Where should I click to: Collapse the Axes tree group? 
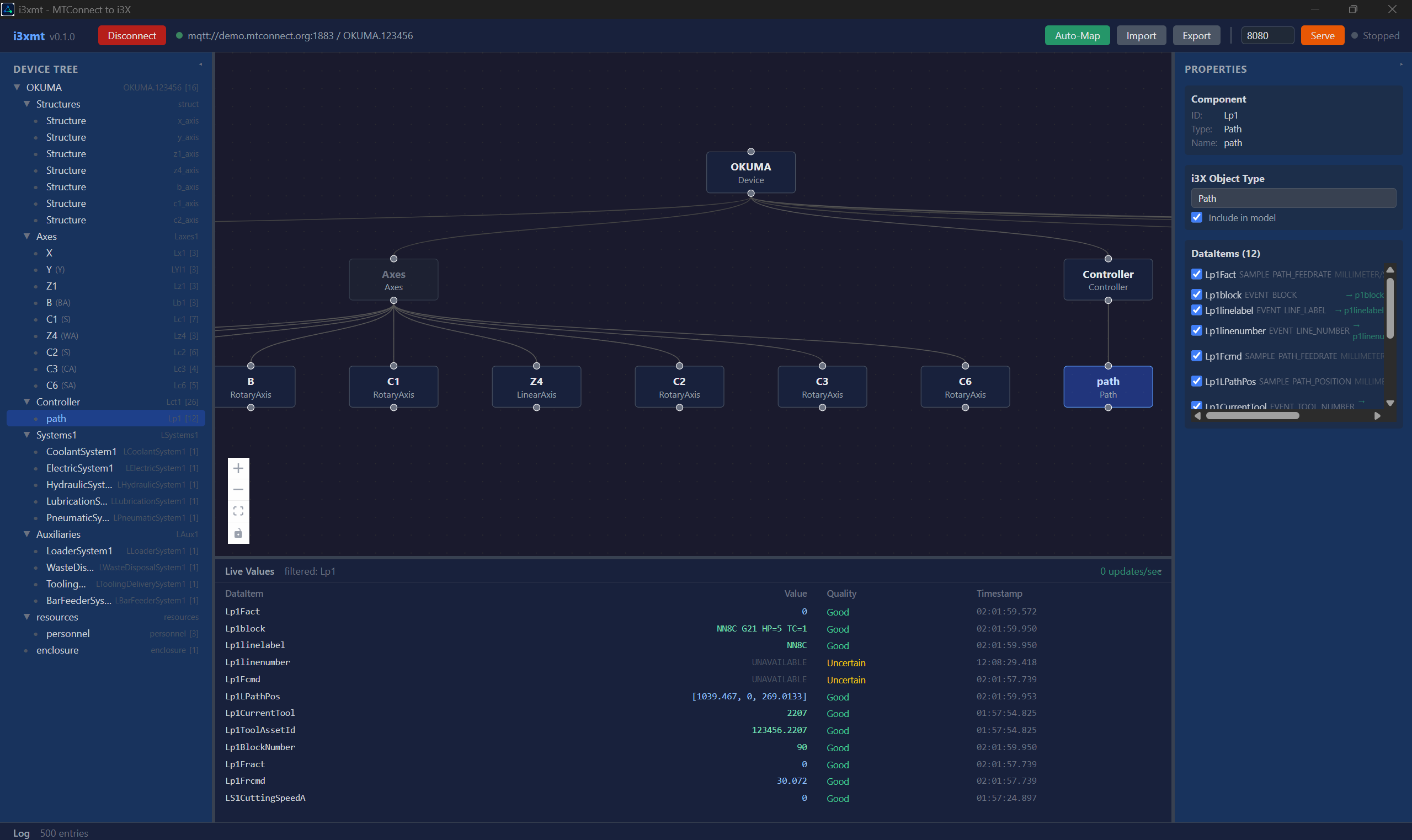[x=26, y=237]
